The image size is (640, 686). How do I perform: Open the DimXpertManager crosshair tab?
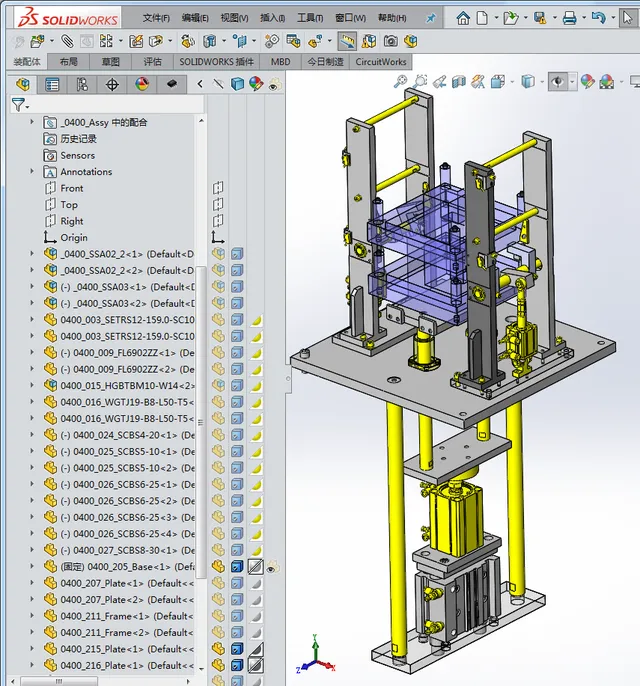coord(112,85)
